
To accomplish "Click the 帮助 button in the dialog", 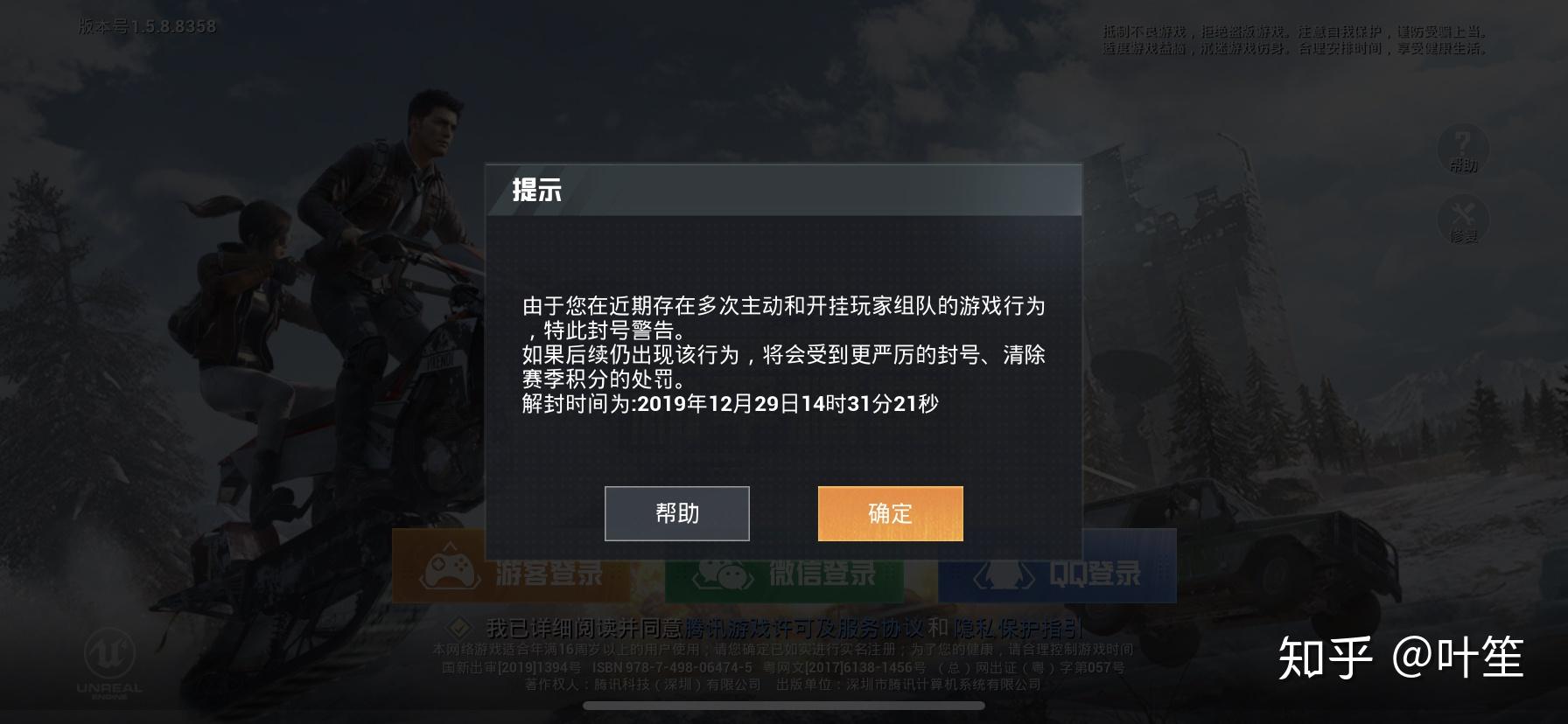I will pyautogui.click(x=676, y=513).
